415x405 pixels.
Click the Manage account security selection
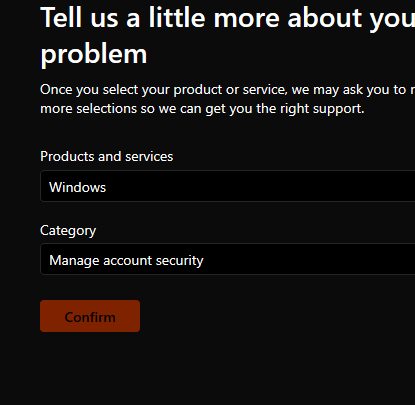tap(126, 260)
